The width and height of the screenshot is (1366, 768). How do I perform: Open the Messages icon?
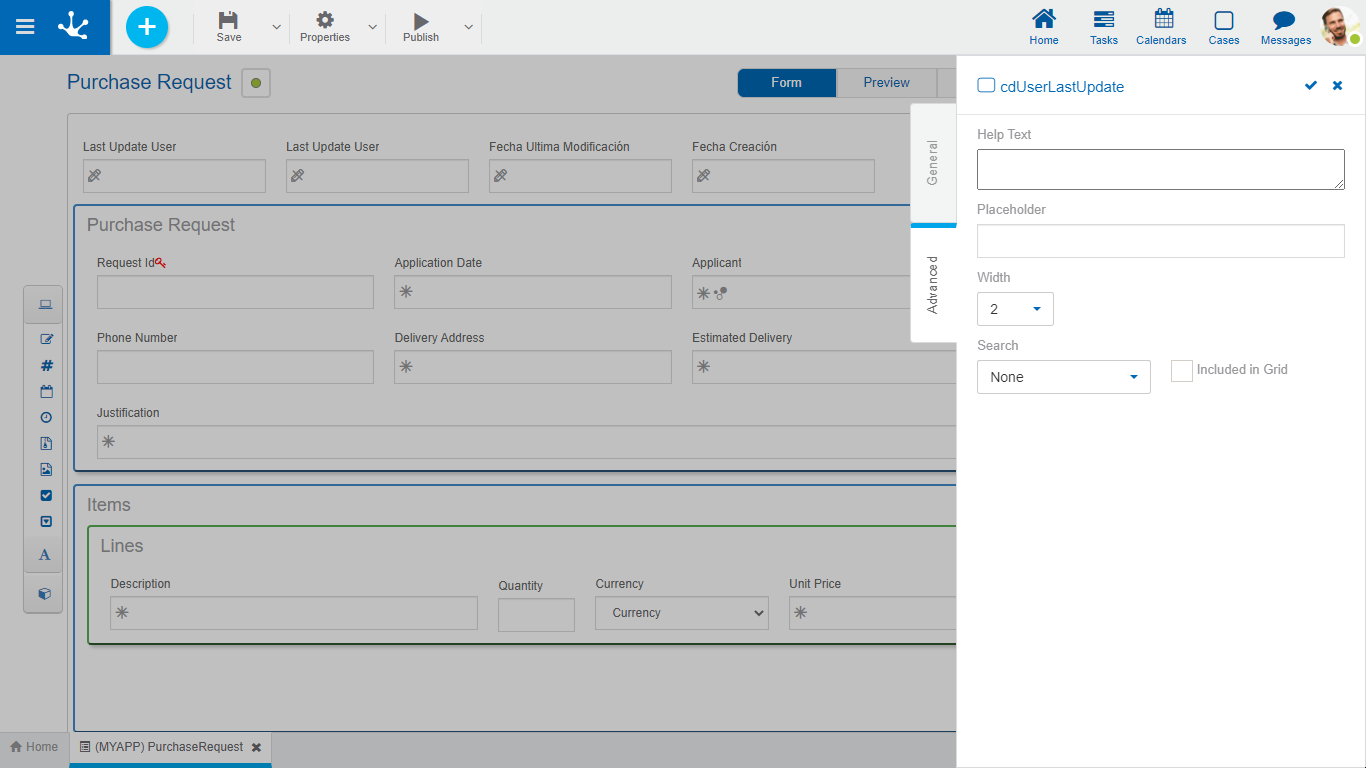[1285, 27]
